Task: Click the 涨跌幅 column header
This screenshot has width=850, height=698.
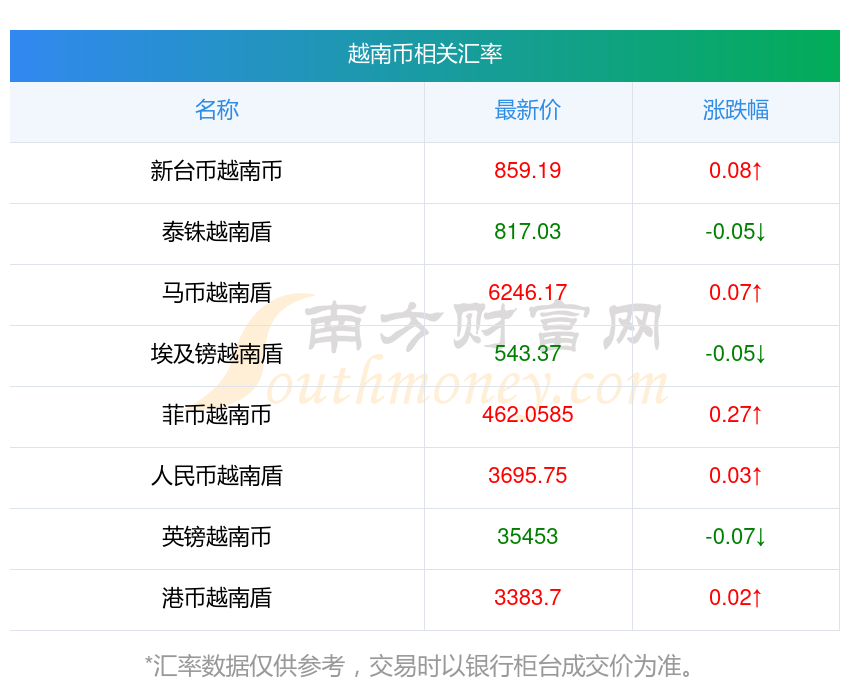Action: tap(736, 110)
